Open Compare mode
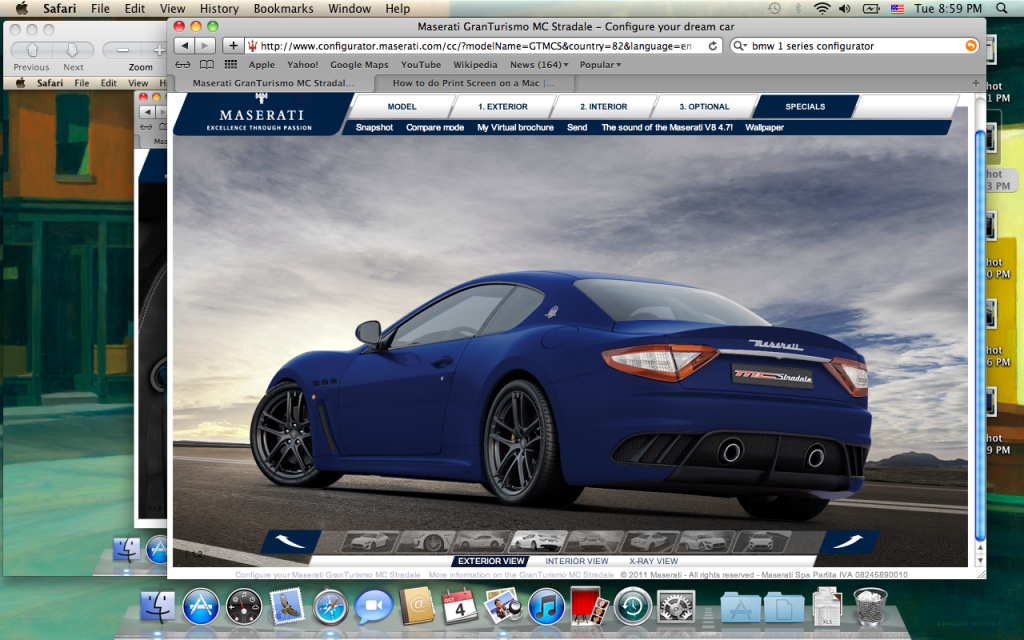Screen dimensions: 1024x640 tap(435, 127)
